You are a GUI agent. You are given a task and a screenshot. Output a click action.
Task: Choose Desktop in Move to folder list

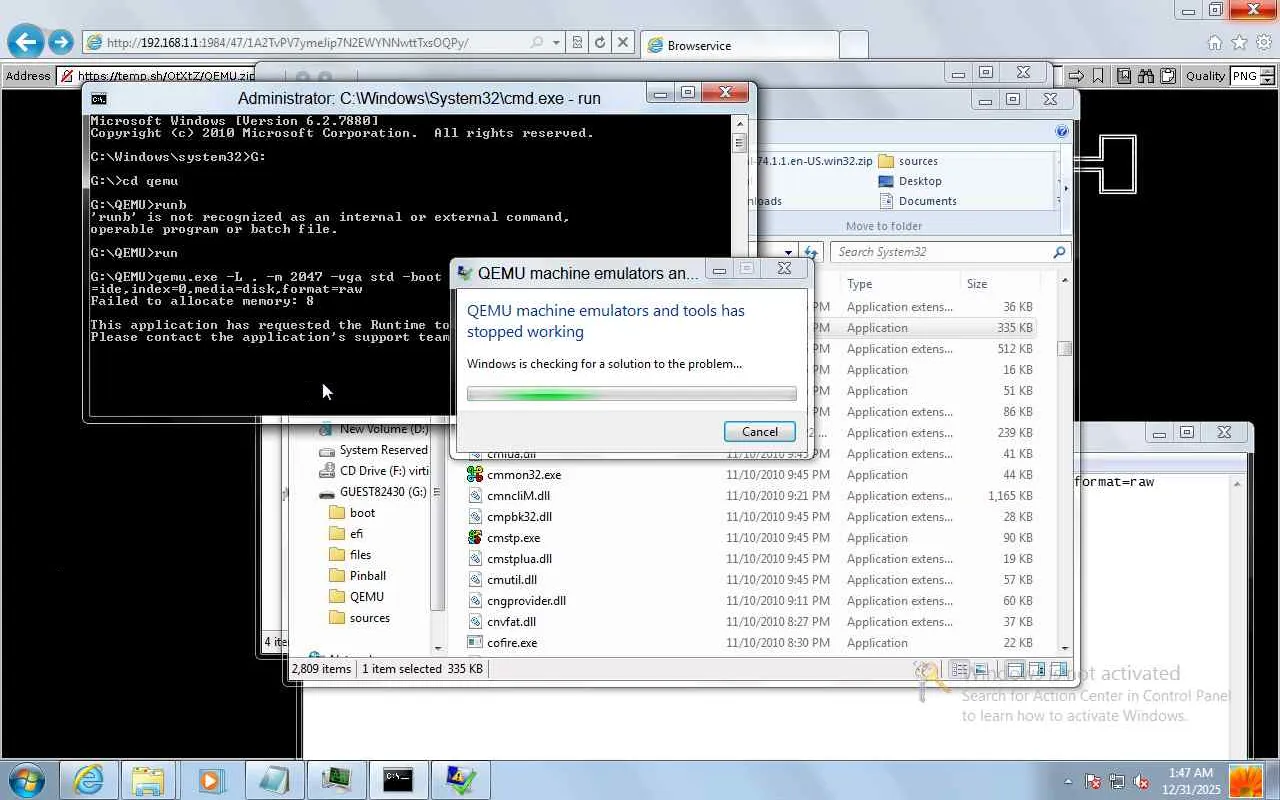[x=910, y=181]
